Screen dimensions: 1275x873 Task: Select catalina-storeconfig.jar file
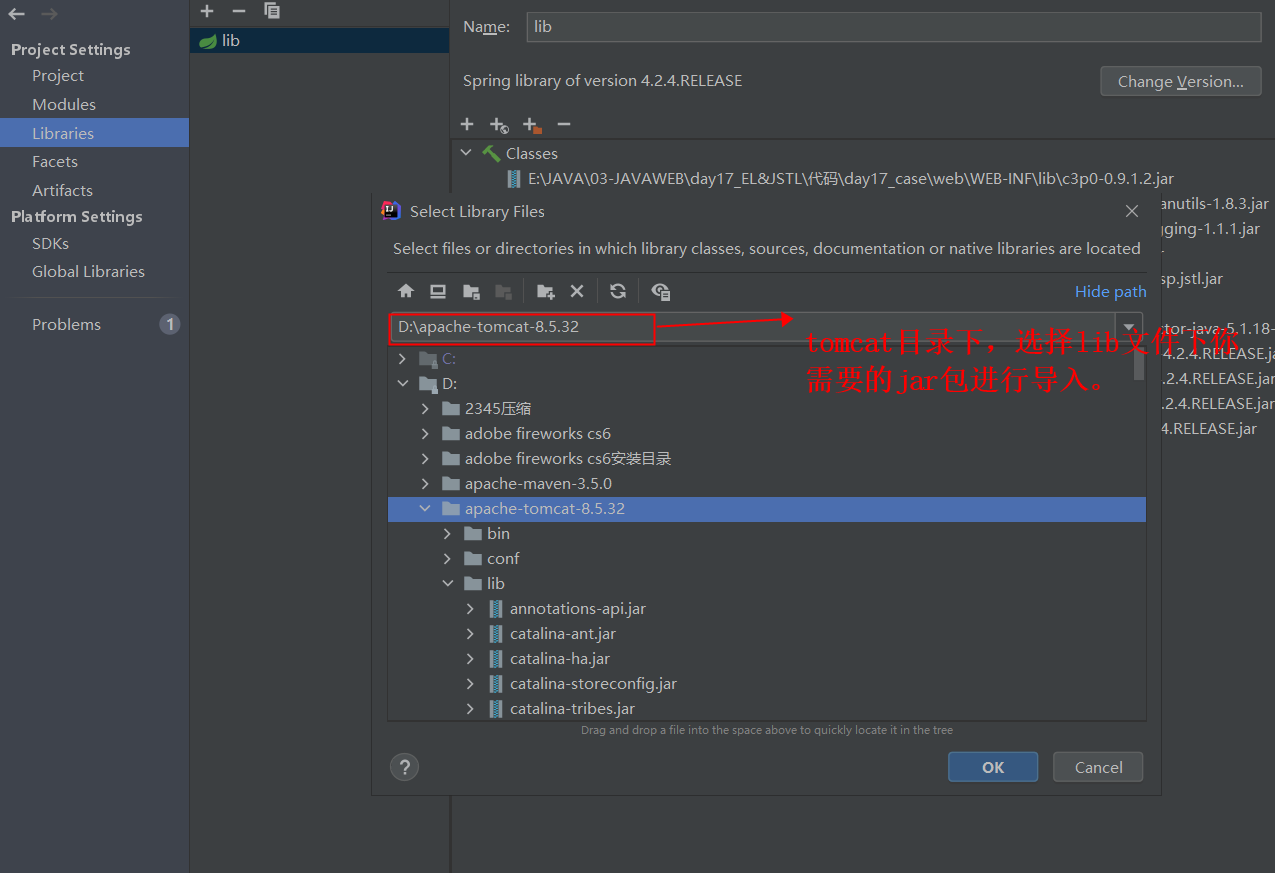(594, 684)
